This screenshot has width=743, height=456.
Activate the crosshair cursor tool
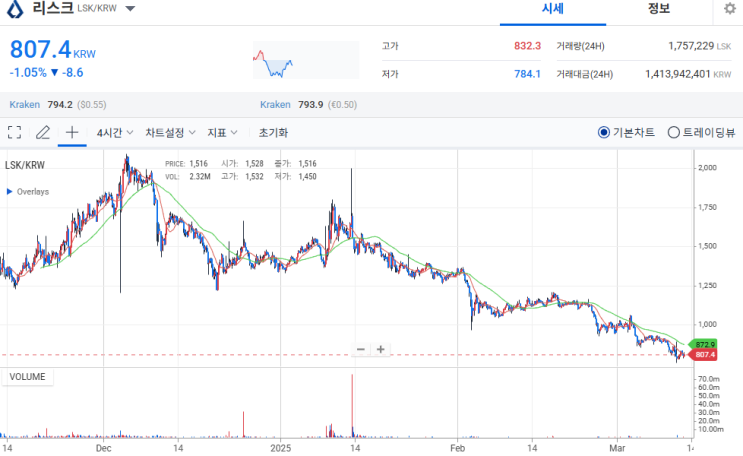(x=72, y=132)
